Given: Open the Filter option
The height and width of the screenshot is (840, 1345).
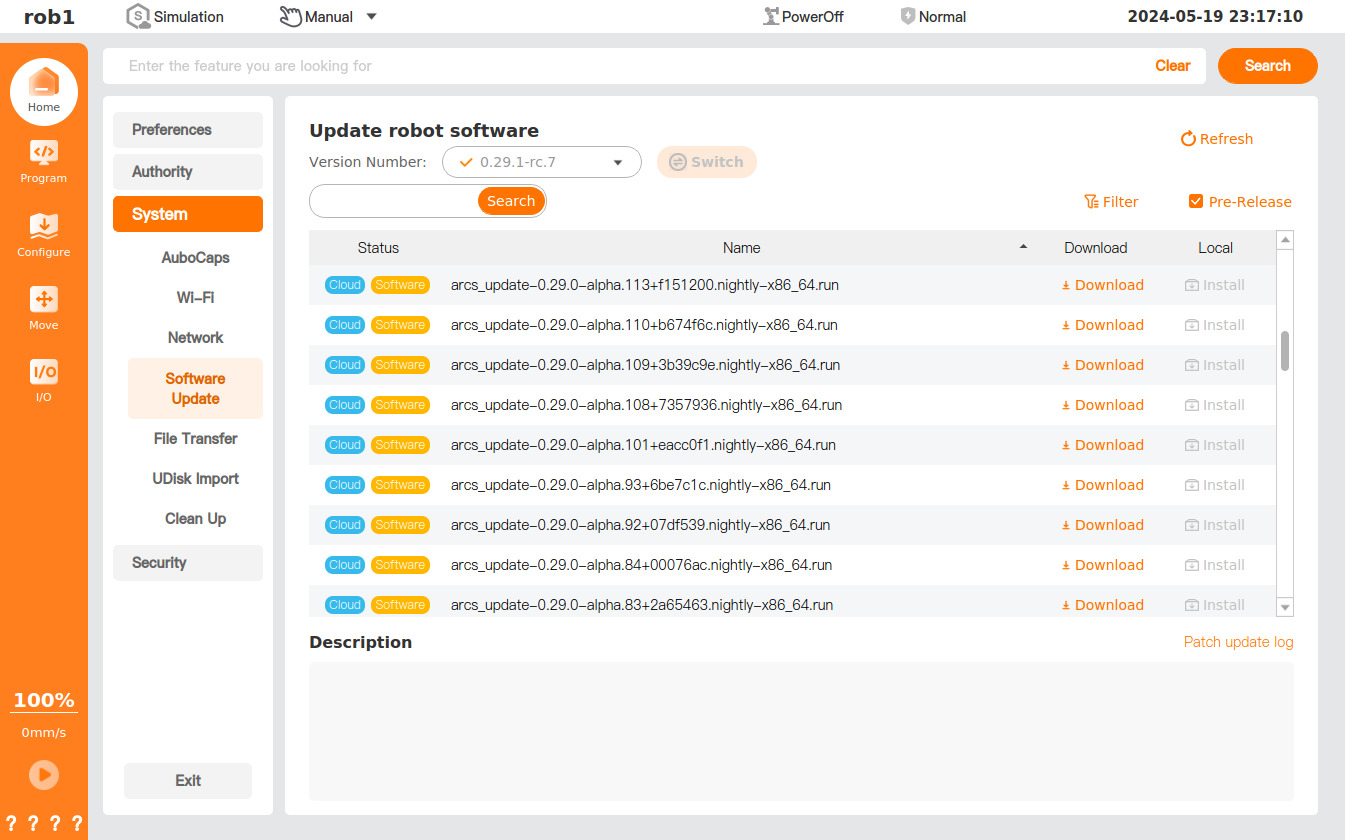Looking at the screenshot, I should pos(1111,202).
